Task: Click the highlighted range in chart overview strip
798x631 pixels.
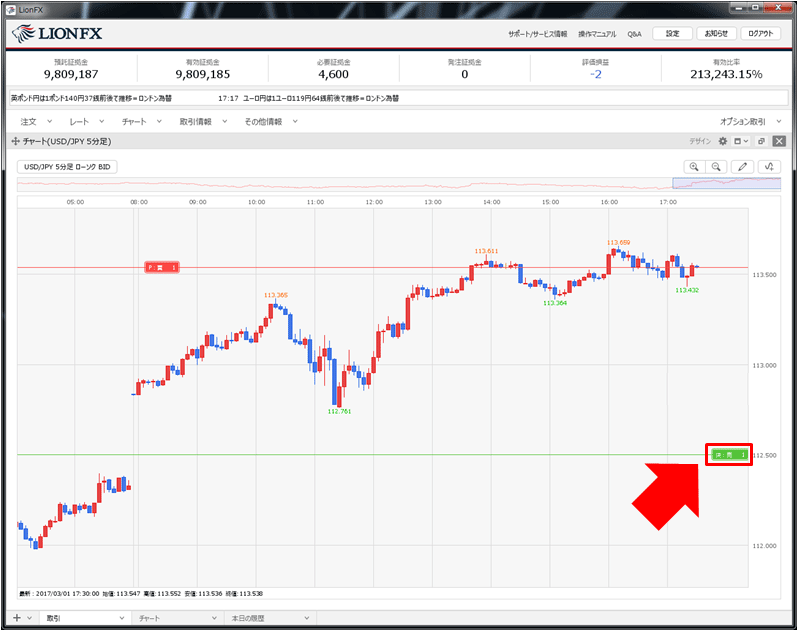Action: tap(726, 183)
